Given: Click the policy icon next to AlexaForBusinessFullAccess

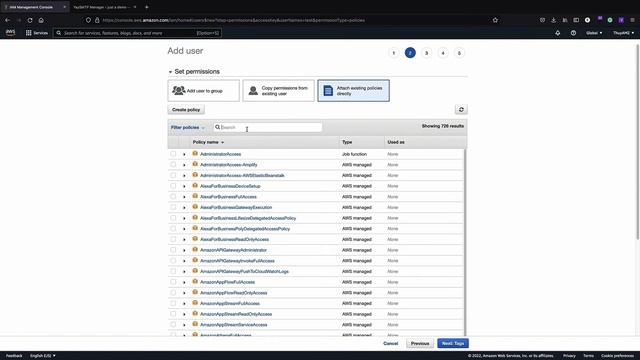Looking at the screenshot, I should (x=195, y=196).
